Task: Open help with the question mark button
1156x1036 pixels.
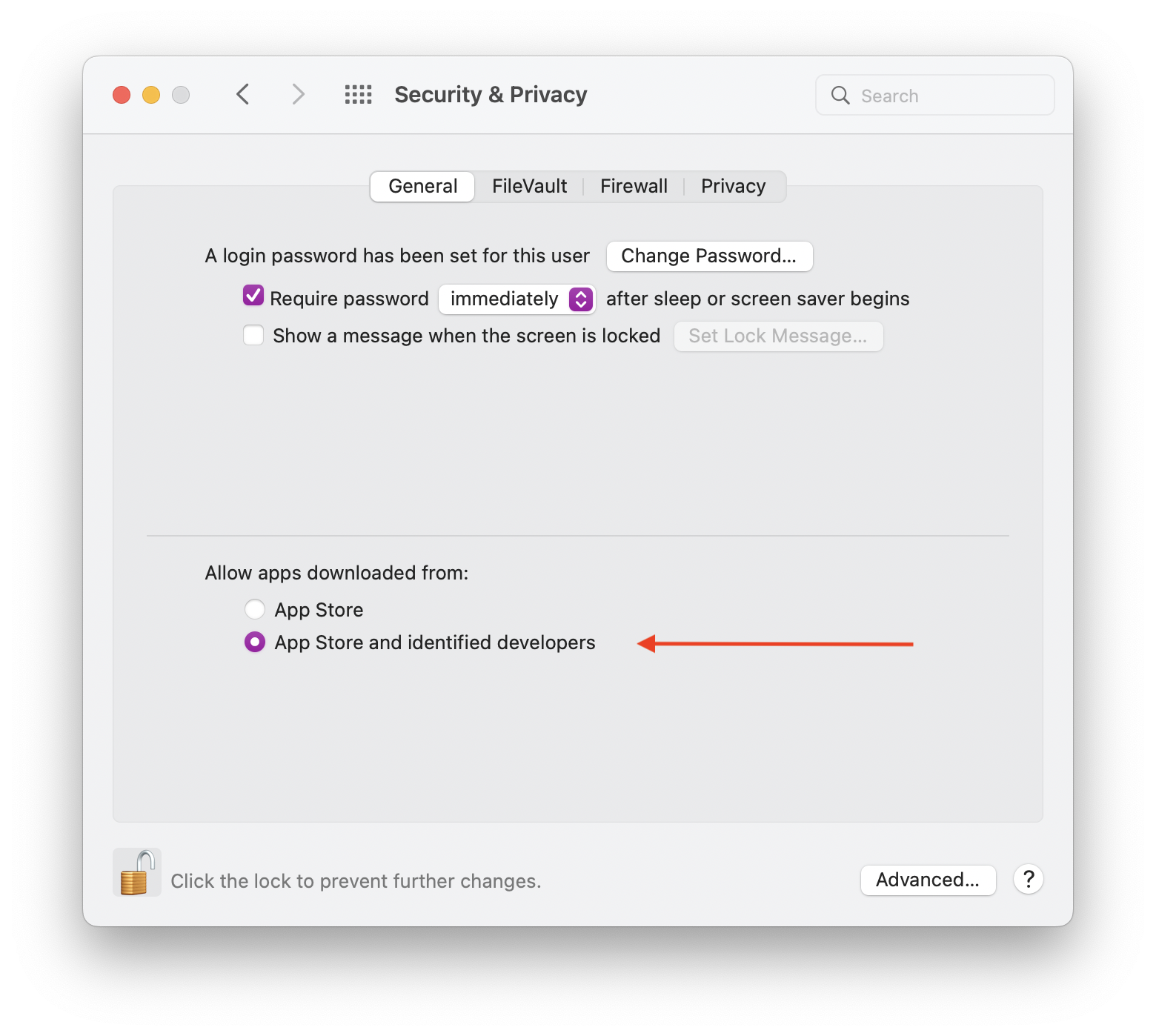Action: click(1029, 880)
